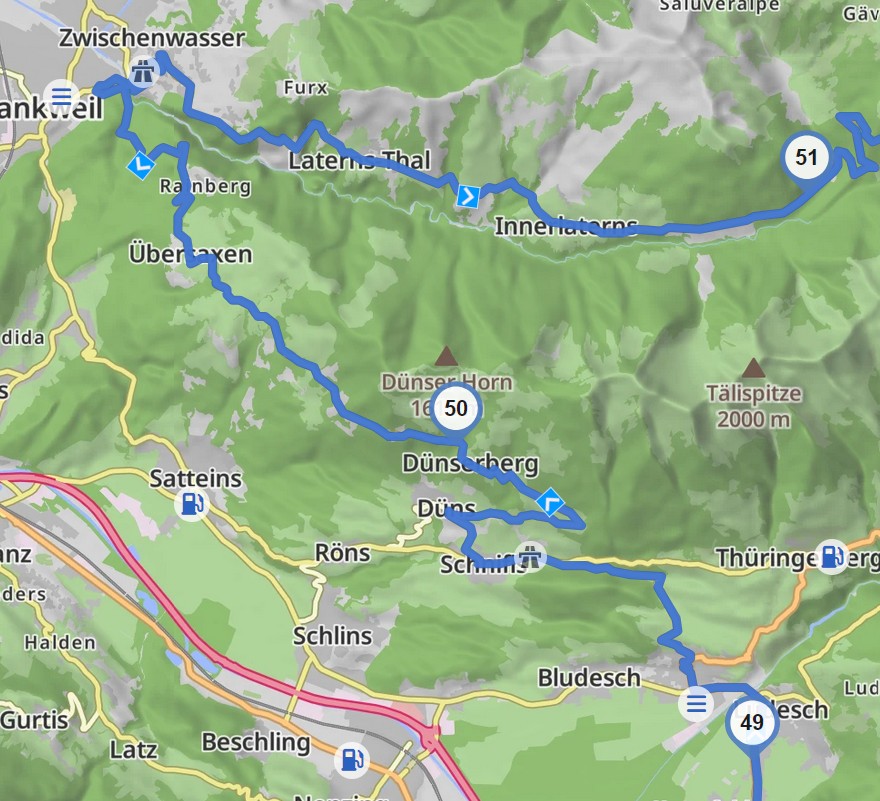Click the blue direction arrow near Rainberg
The height and width of the screenshot is (801, 880).
coord(141,164)
